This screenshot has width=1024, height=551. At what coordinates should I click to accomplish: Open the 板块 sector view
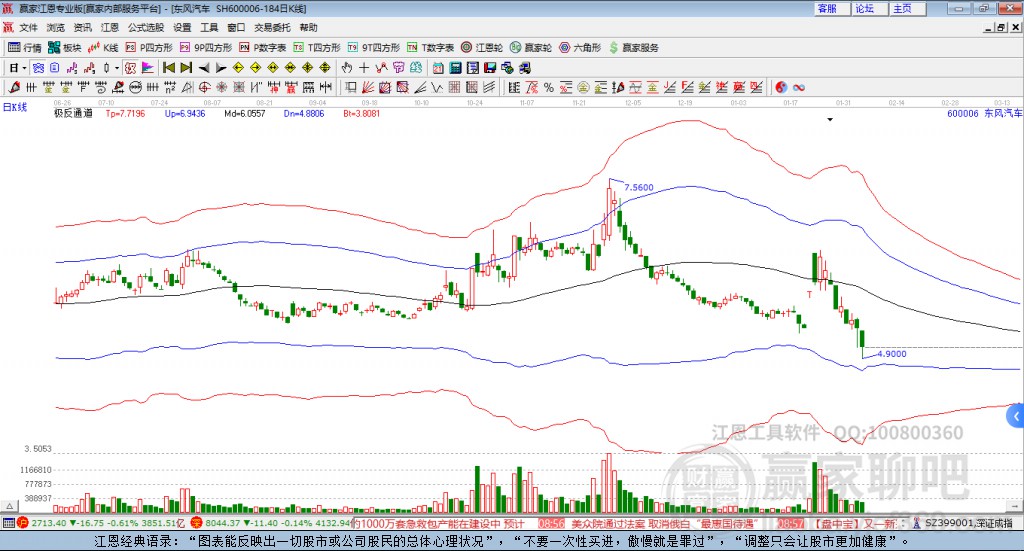(64, 48)
